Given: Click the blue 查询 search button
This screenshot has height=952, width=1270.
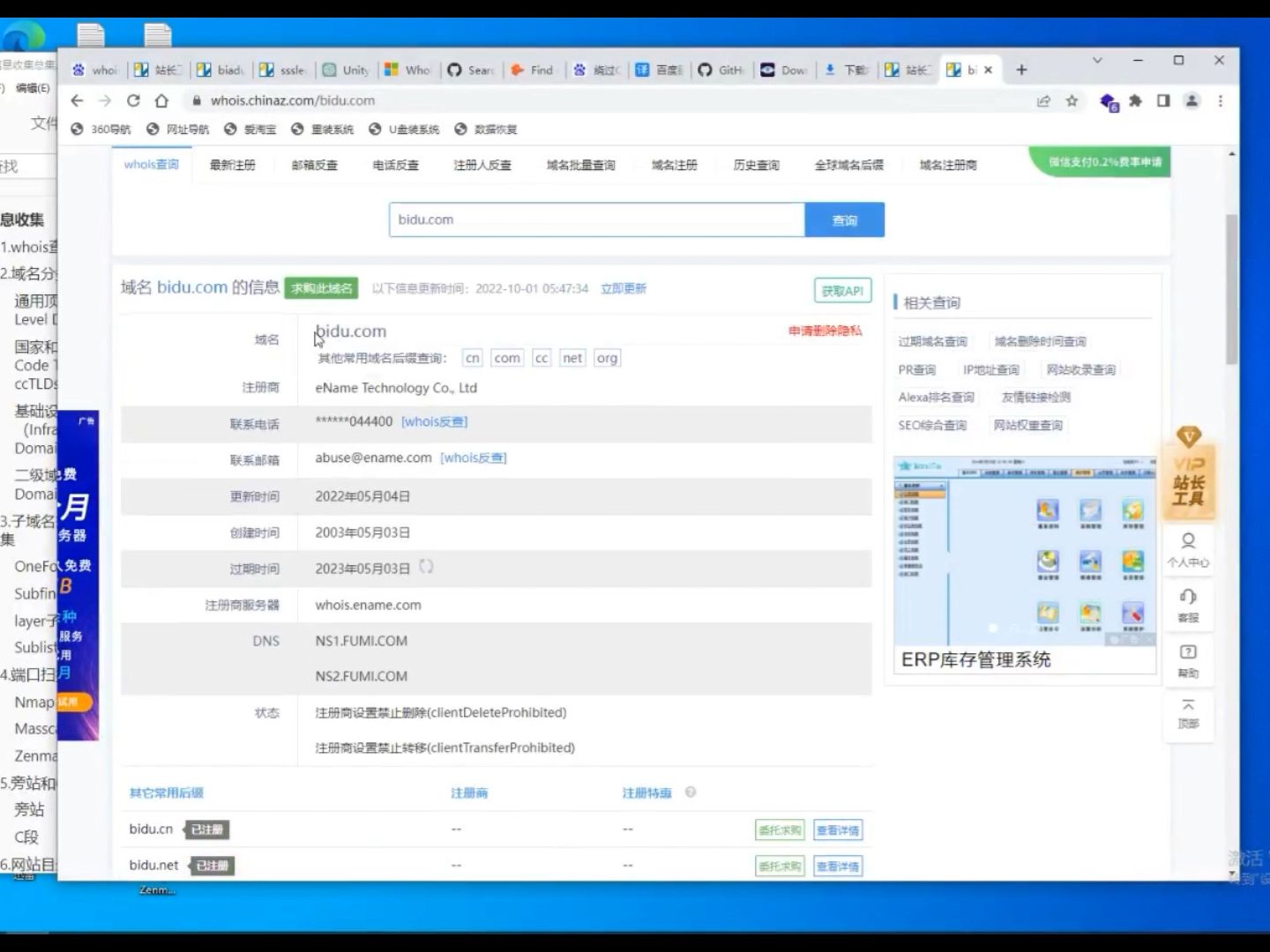Looking at the screenshot, I should [x=845, y=219].
